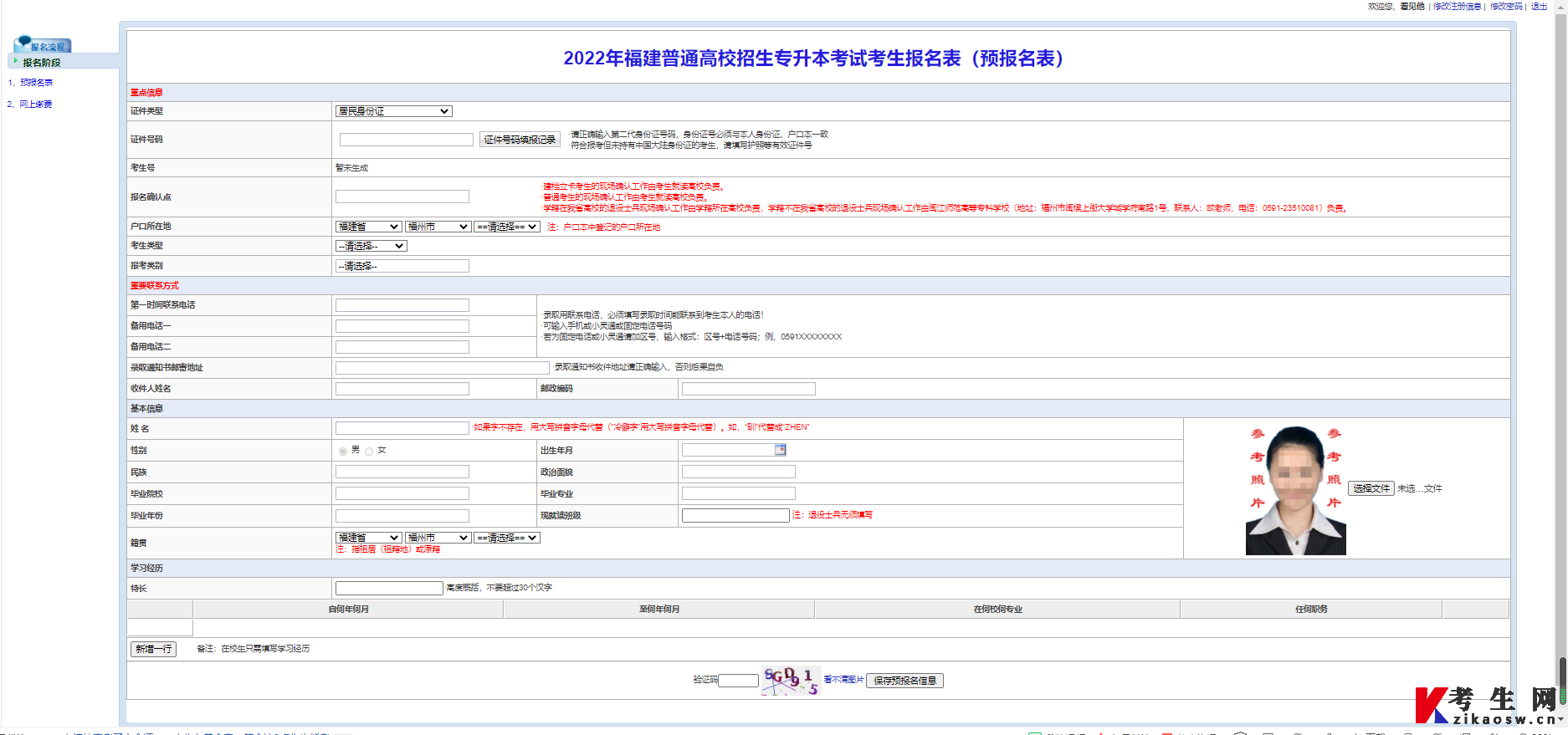
Task: Select the 女 gender radio button
Action: point(369,451)
